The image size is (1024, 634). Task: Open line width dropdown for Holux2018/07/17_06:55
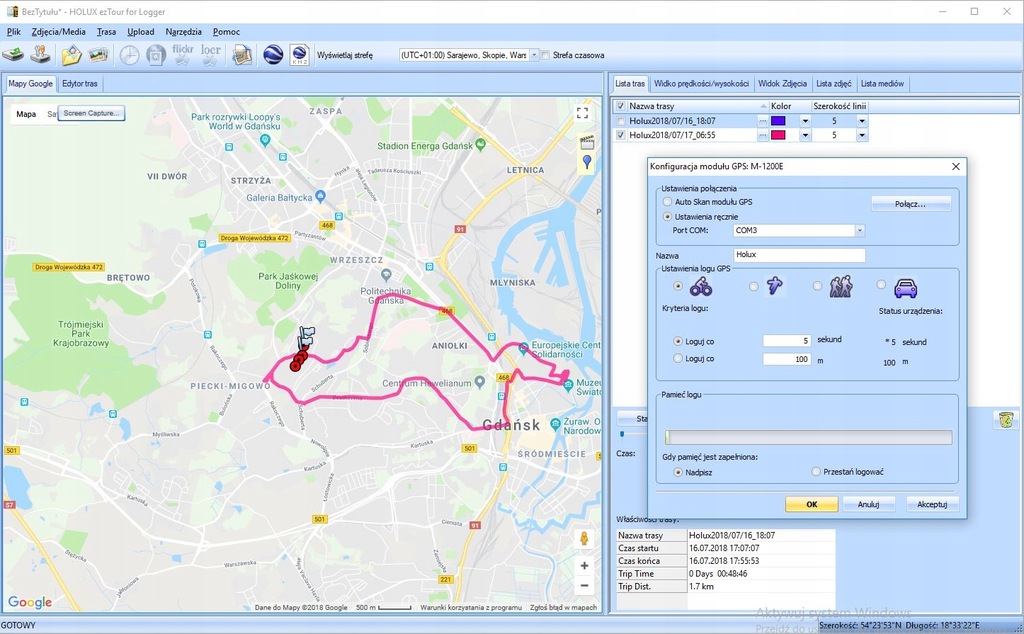pyautogui.click(x=862, y=135)
